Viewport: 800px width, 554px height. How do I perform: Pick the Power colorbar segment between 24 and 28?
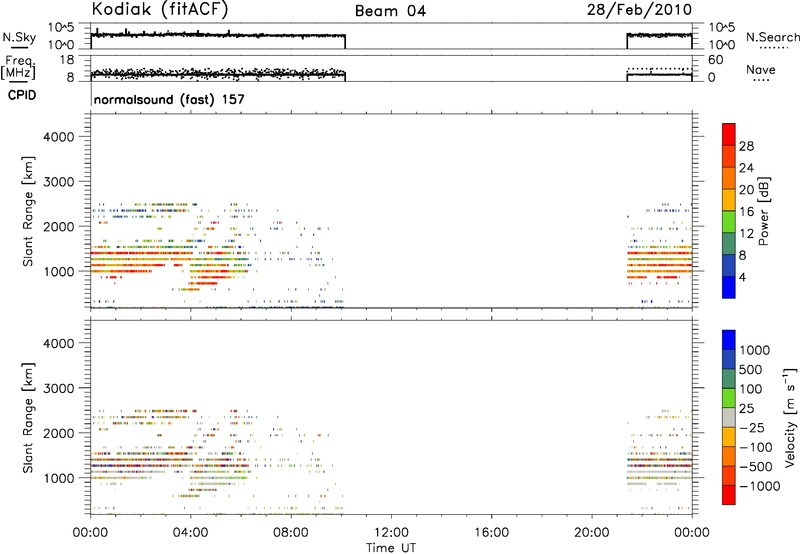729,156
